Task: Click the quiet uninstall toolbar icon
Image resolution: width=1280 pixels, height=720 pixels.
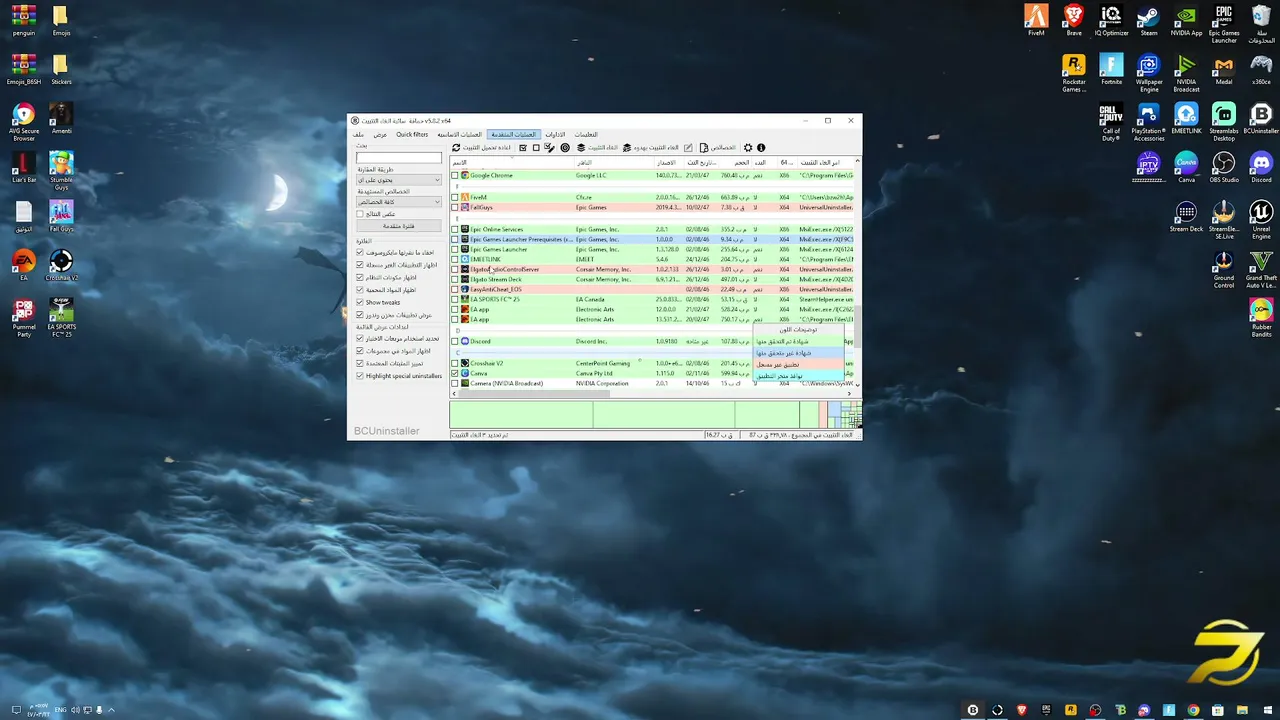Action: click(x=627, y=148)
